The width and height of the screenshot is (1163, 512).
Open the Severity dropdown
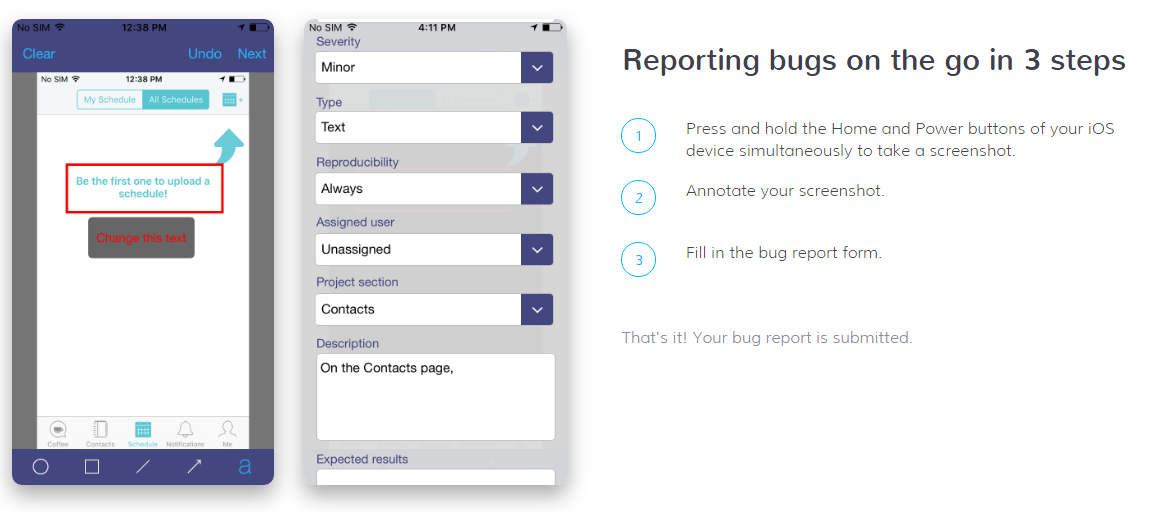pos(537,68)
